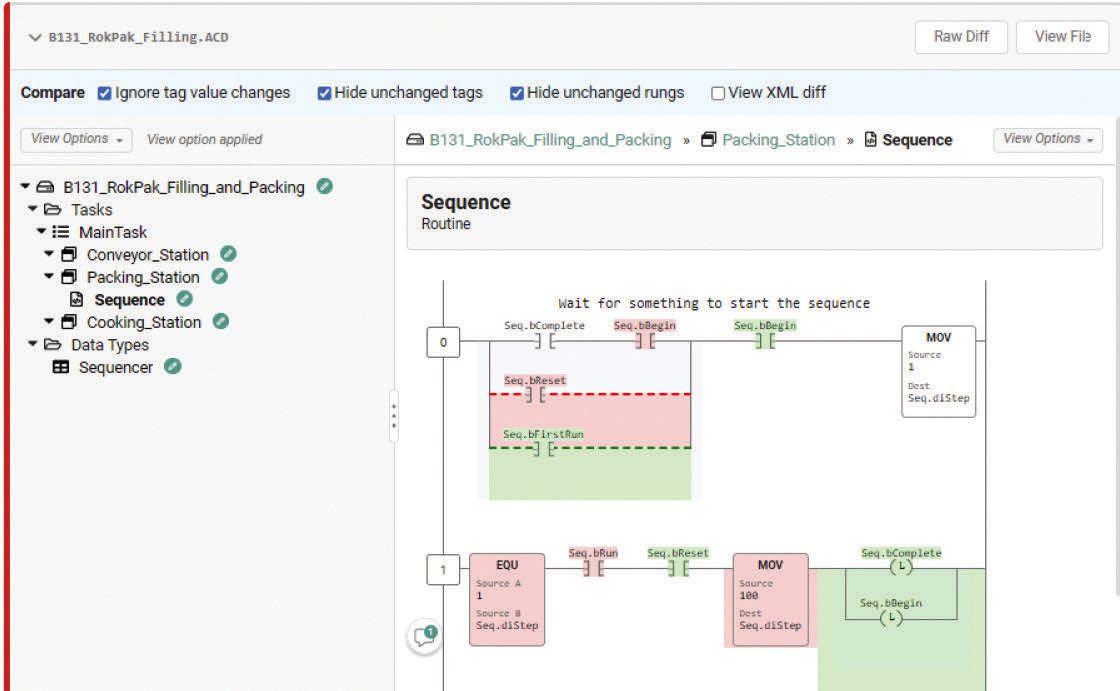Click the rung 0 number box
Viewport: 1120px width, 691px height.
(x=443, y=344)
